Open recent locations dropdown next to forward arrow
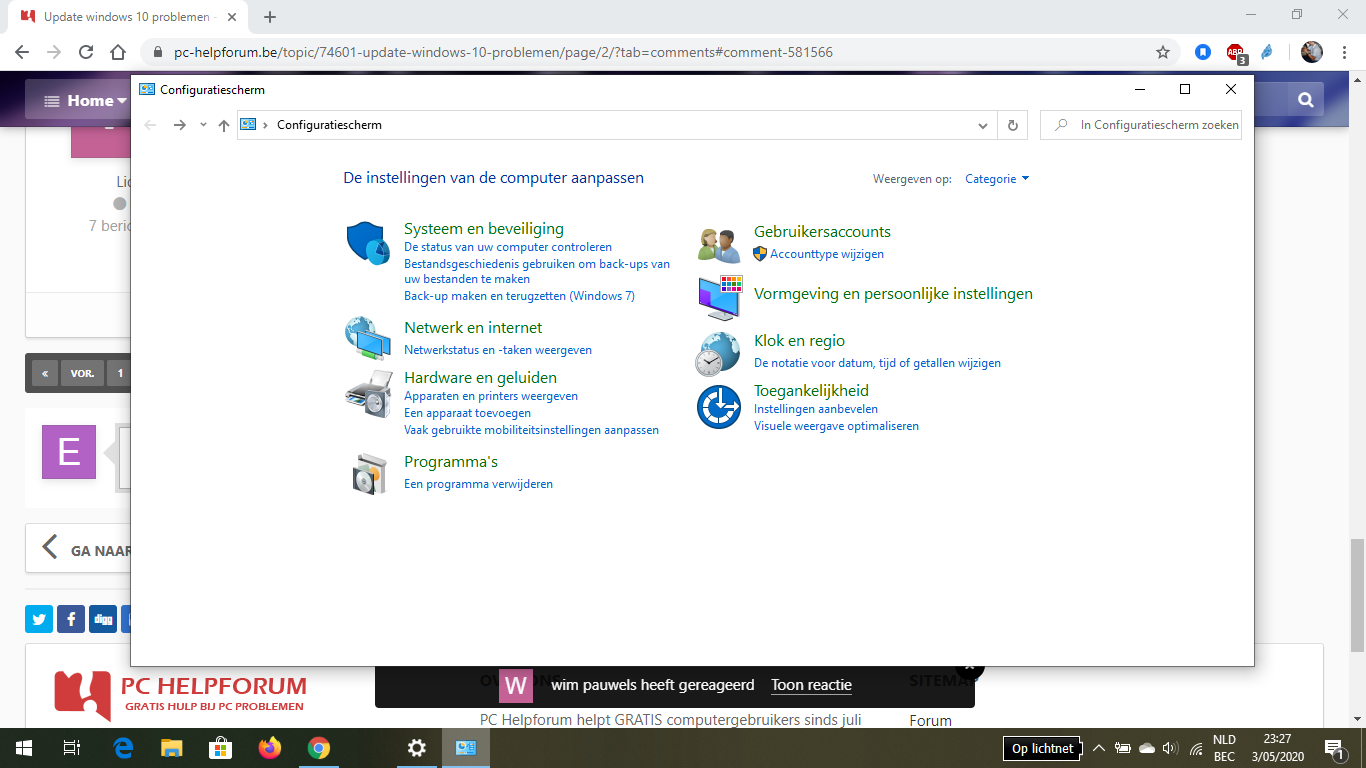This screenshot has width=1366, height=768. pyautogui.click(x=203, y=125)
